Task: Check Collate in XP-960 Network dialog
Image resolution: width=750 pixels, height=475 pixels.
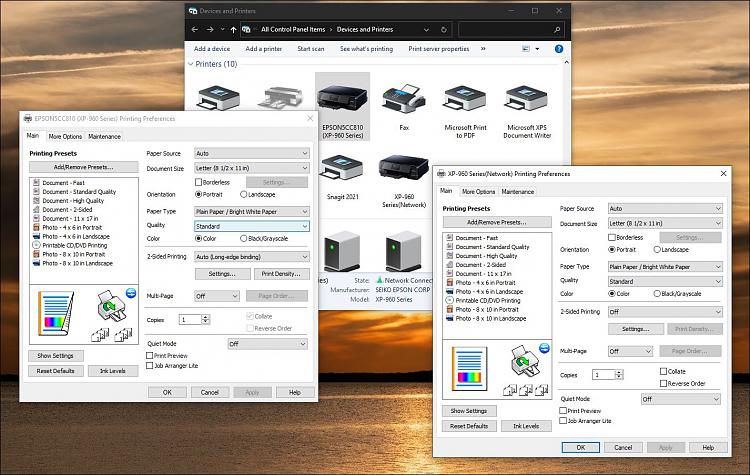Action: [x=663, y=371]
